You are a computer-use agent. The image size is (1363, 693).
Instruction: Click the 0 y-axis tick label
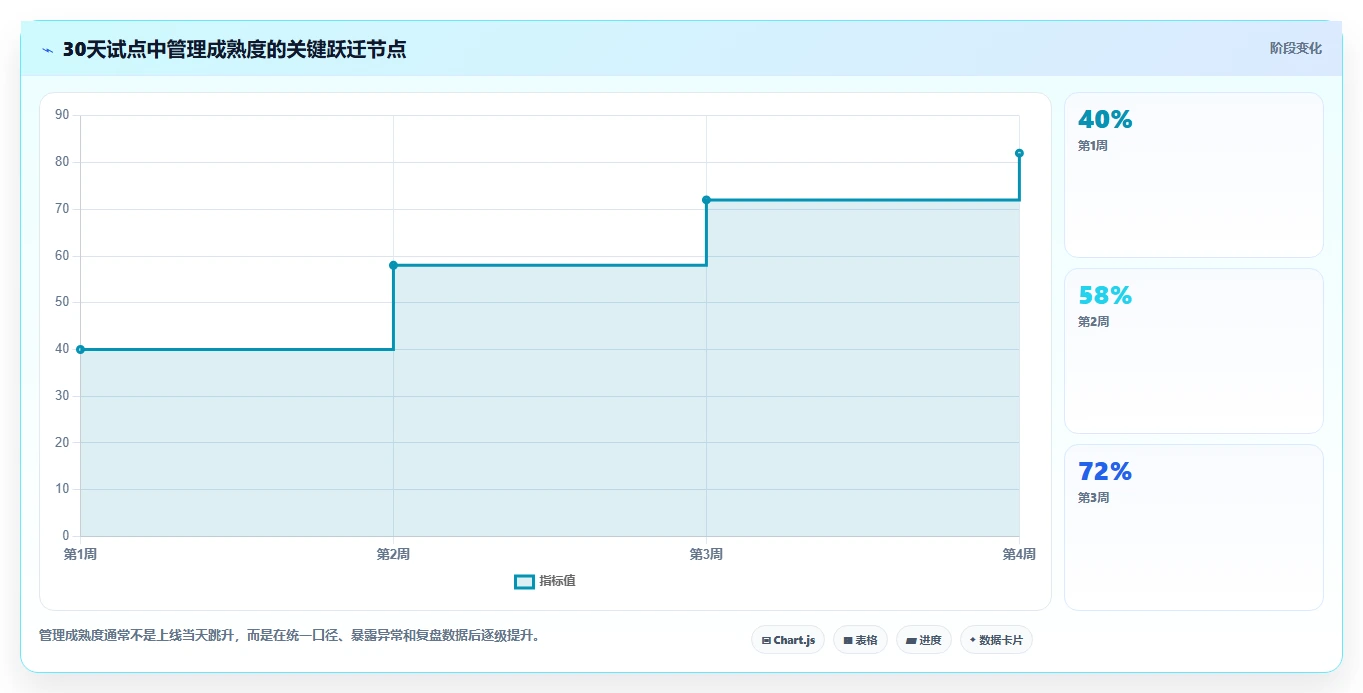tap(66, 536)
